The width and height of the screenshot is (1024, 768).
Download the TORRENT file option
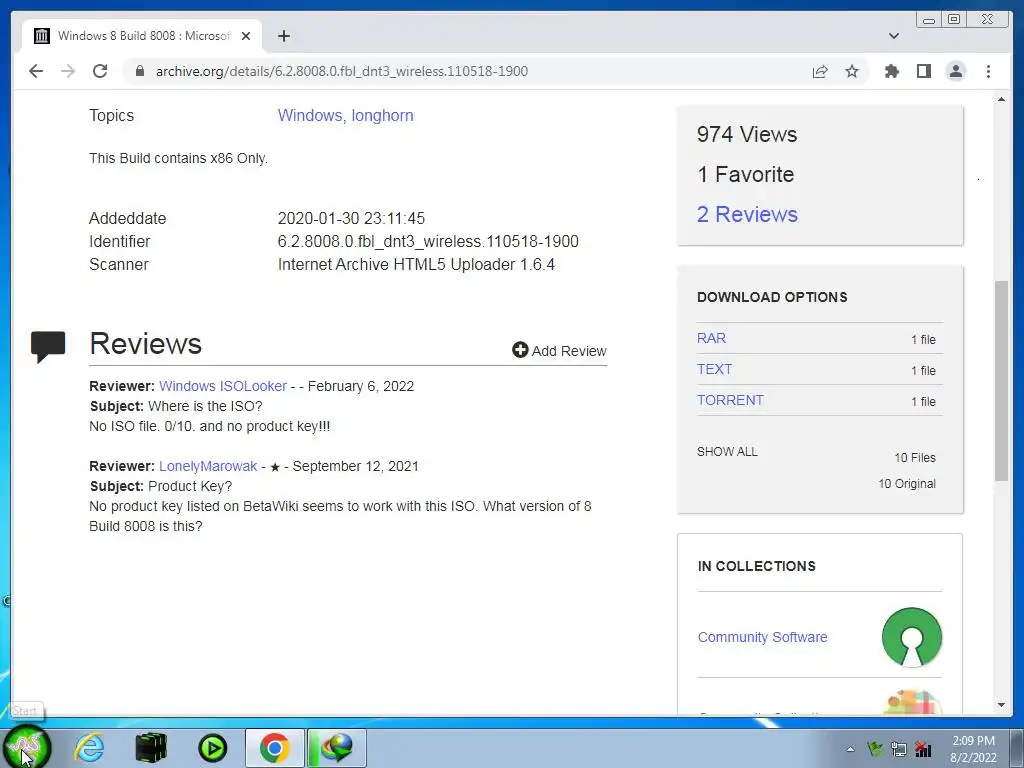coord(730,400)
